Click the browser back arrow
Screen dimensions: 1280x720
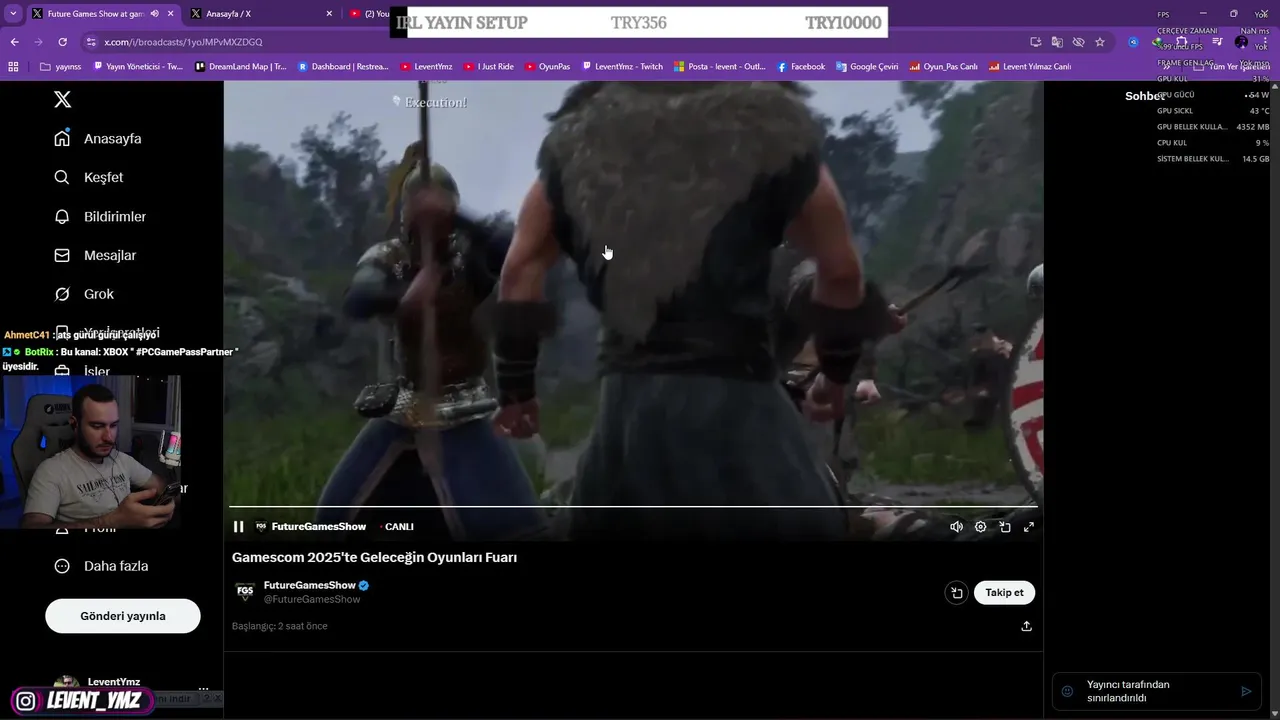(x=14, y=42)
